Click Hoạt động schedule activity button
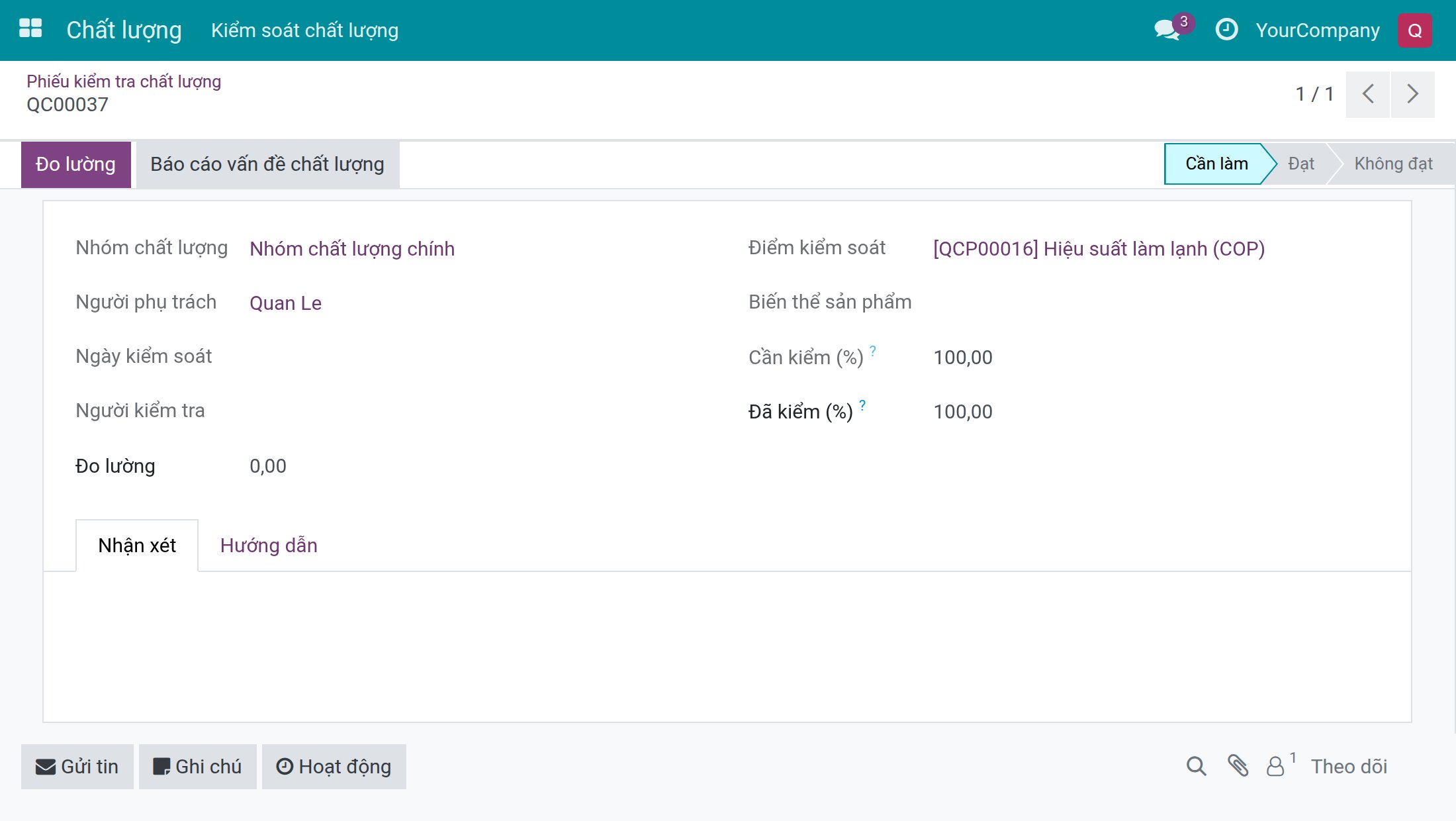1456x821 pixels. pos(334,767)
